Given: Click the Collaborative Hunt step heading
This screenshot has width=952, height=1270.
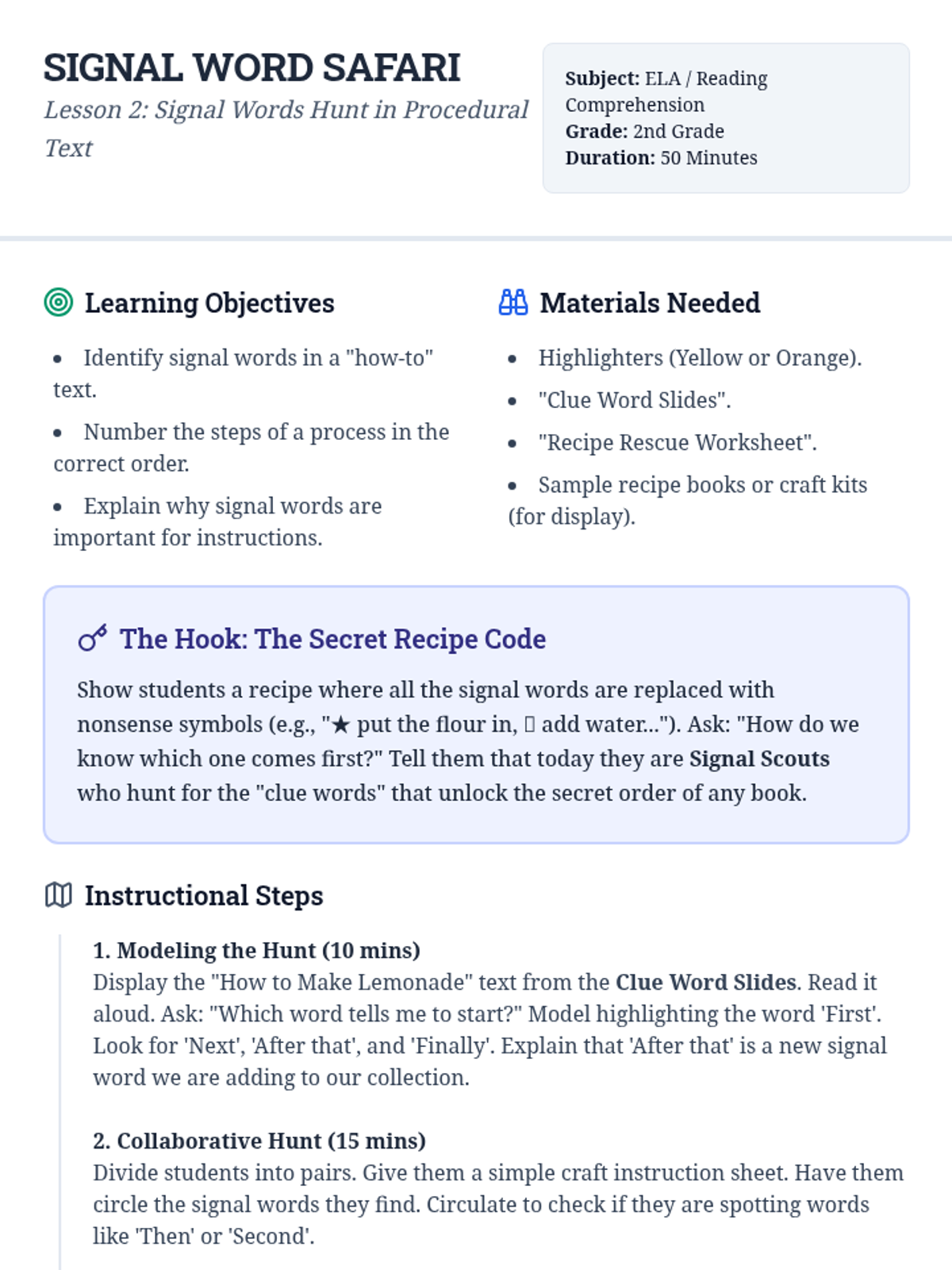Looking at the screenshot, I should [259, 1141].
